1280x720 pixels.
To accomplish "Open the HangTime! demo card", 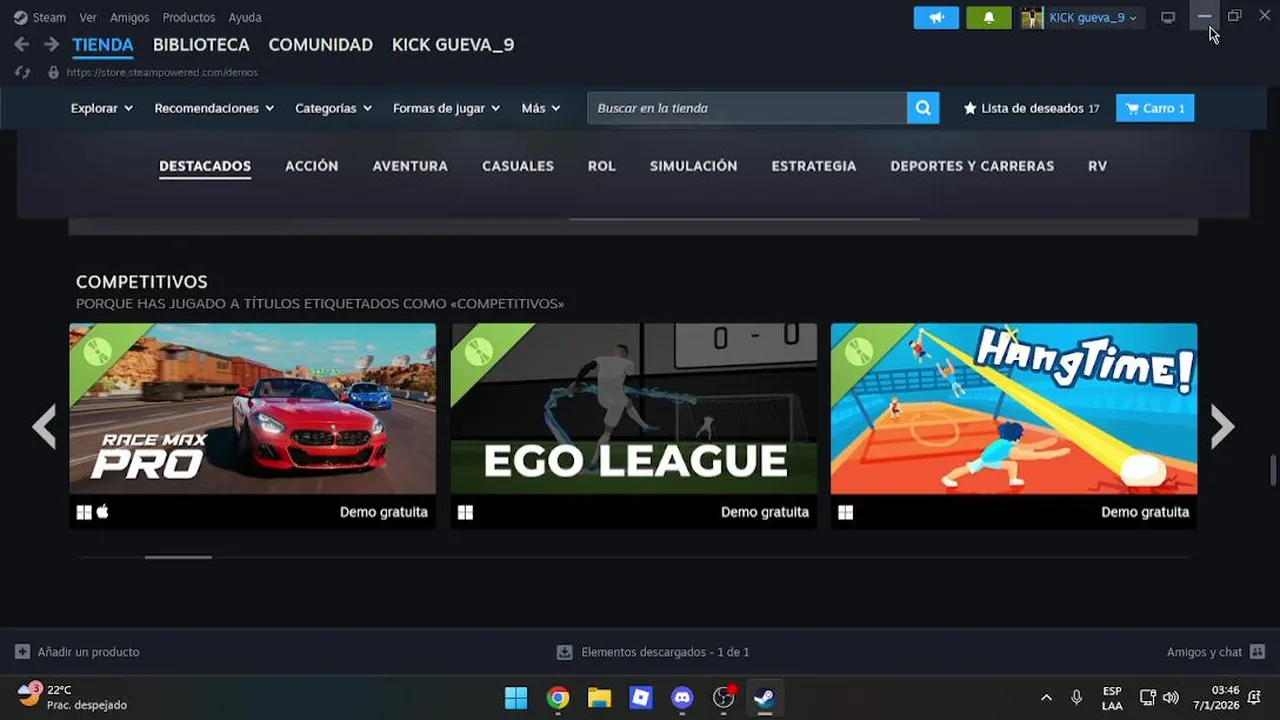I will click(x=1014, y=426).
